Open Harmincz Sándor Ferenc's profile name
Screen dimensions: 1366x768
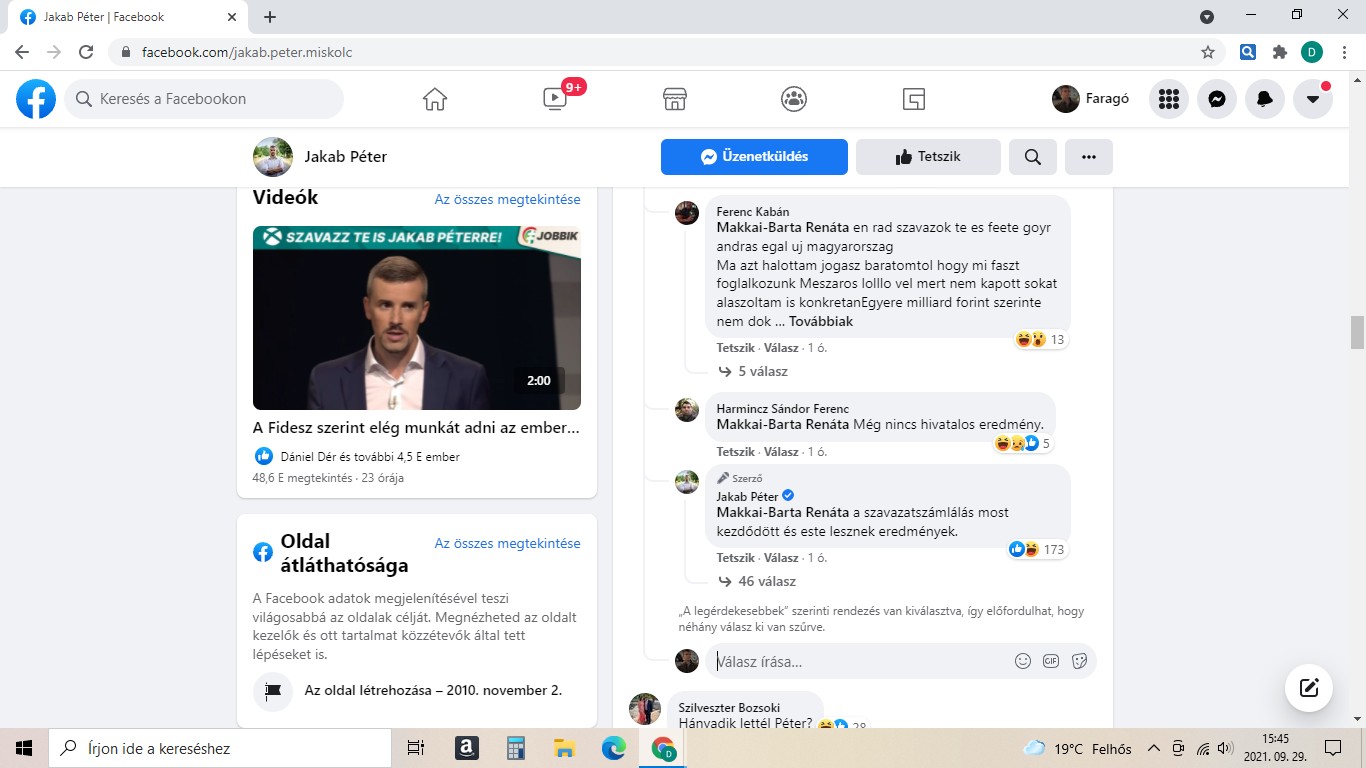pyautogui.click(x=783, y=409)
